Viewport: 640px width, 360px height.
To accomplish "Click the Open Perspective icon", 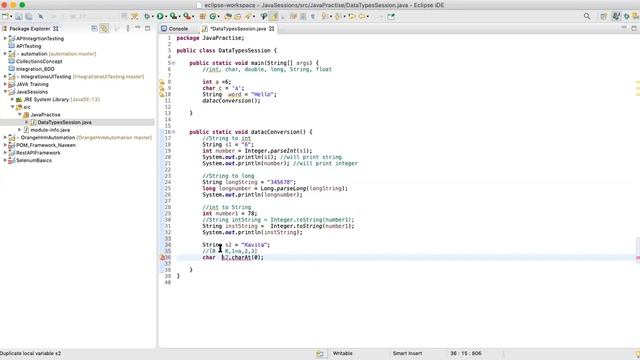I will (604, 16).
